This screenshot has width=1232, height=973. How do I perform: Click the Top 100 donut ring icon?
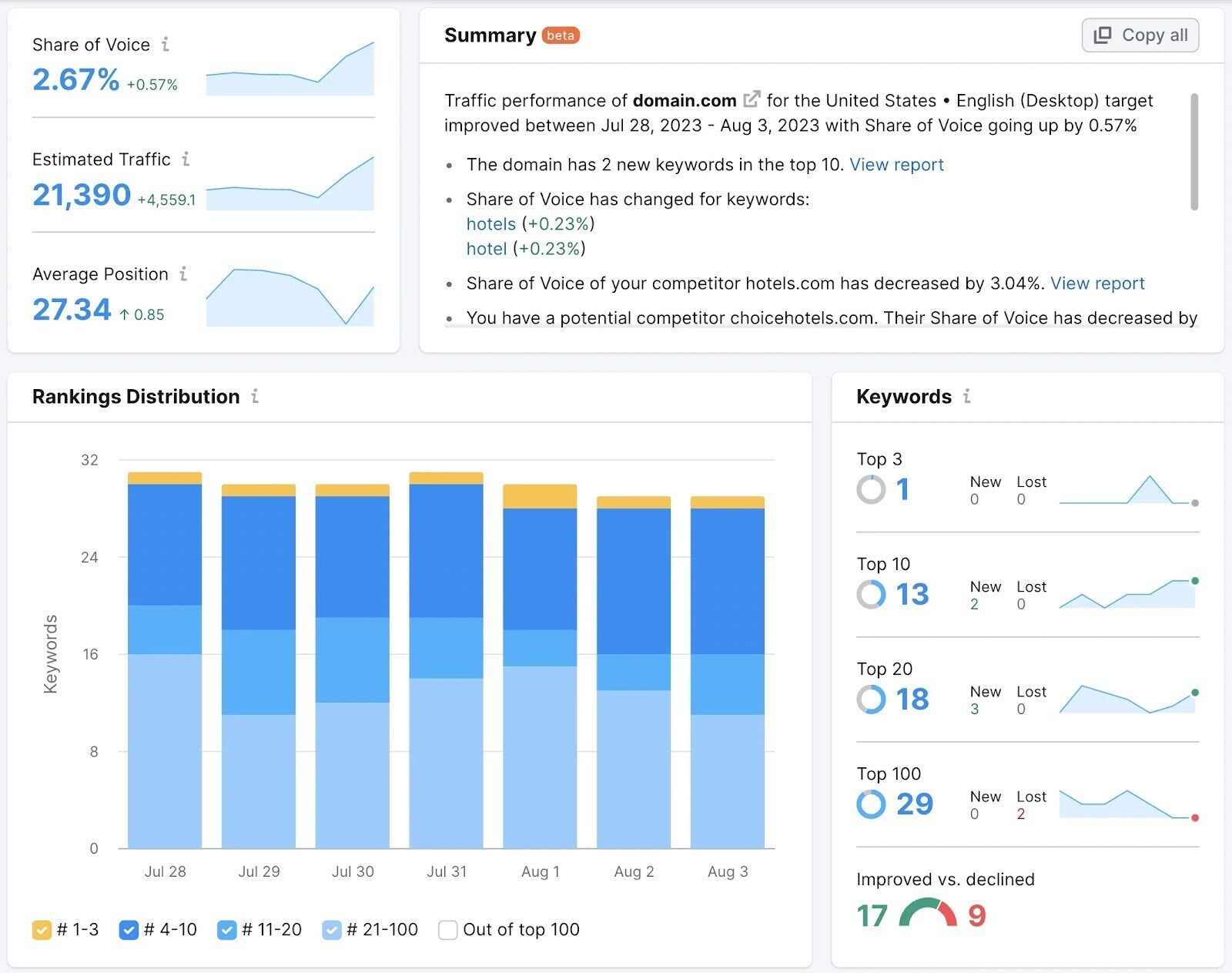871,804
